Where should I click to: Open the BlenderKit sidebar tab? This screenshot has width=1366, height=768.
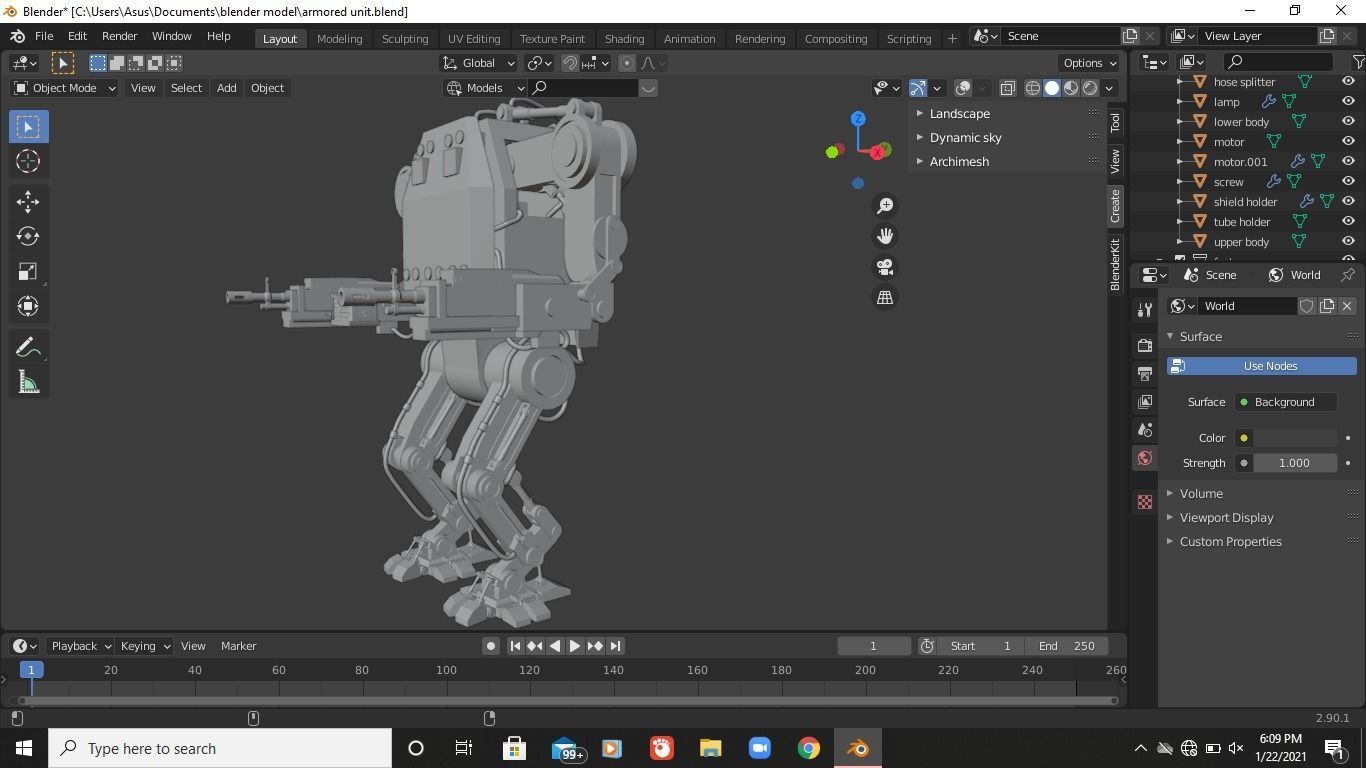coord(1115,264)
